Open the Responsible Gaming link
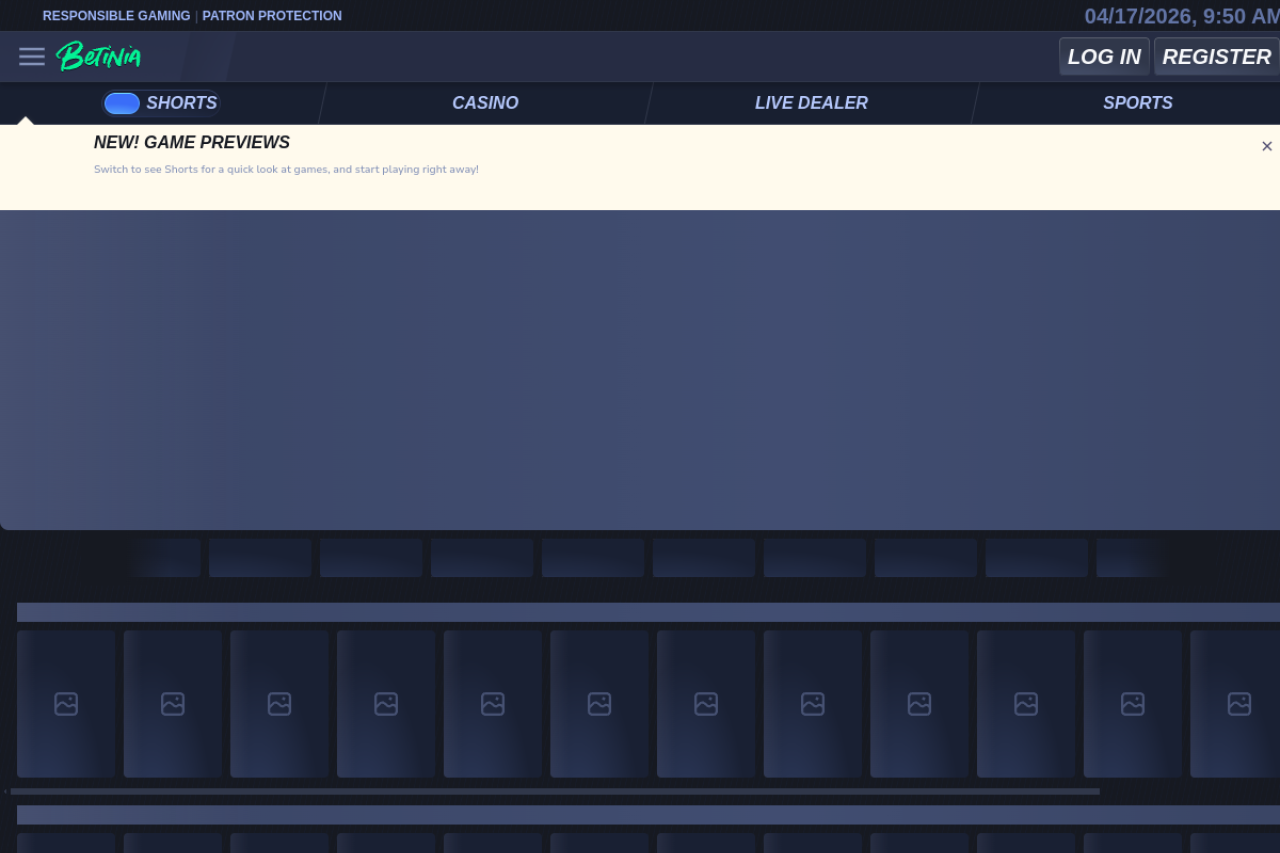This screenshot has width=1280, height=853. pyautogui.click(x=116, y=16)
